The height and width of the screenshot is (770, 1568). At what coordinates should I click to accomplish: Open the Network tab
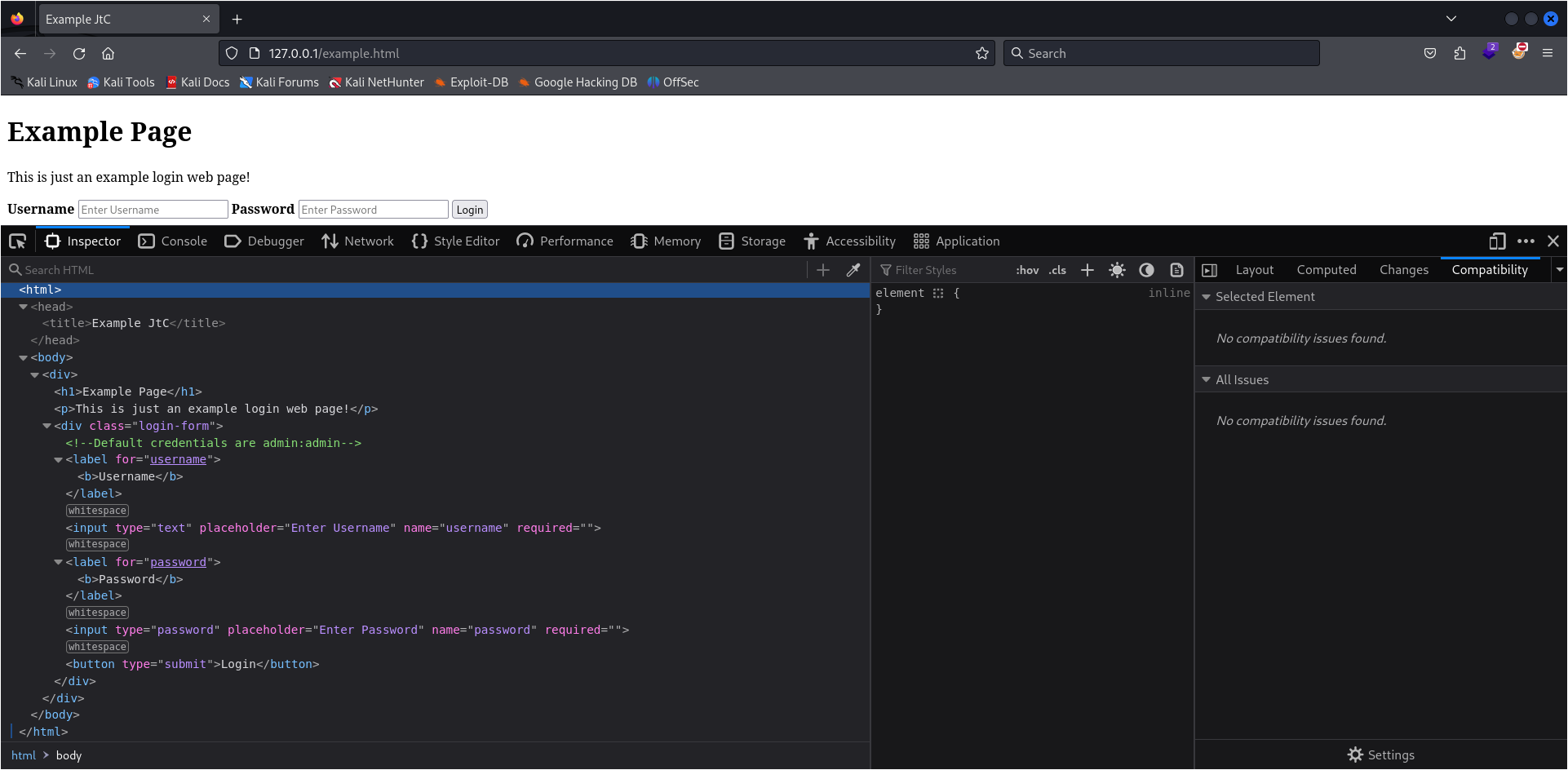357,241
